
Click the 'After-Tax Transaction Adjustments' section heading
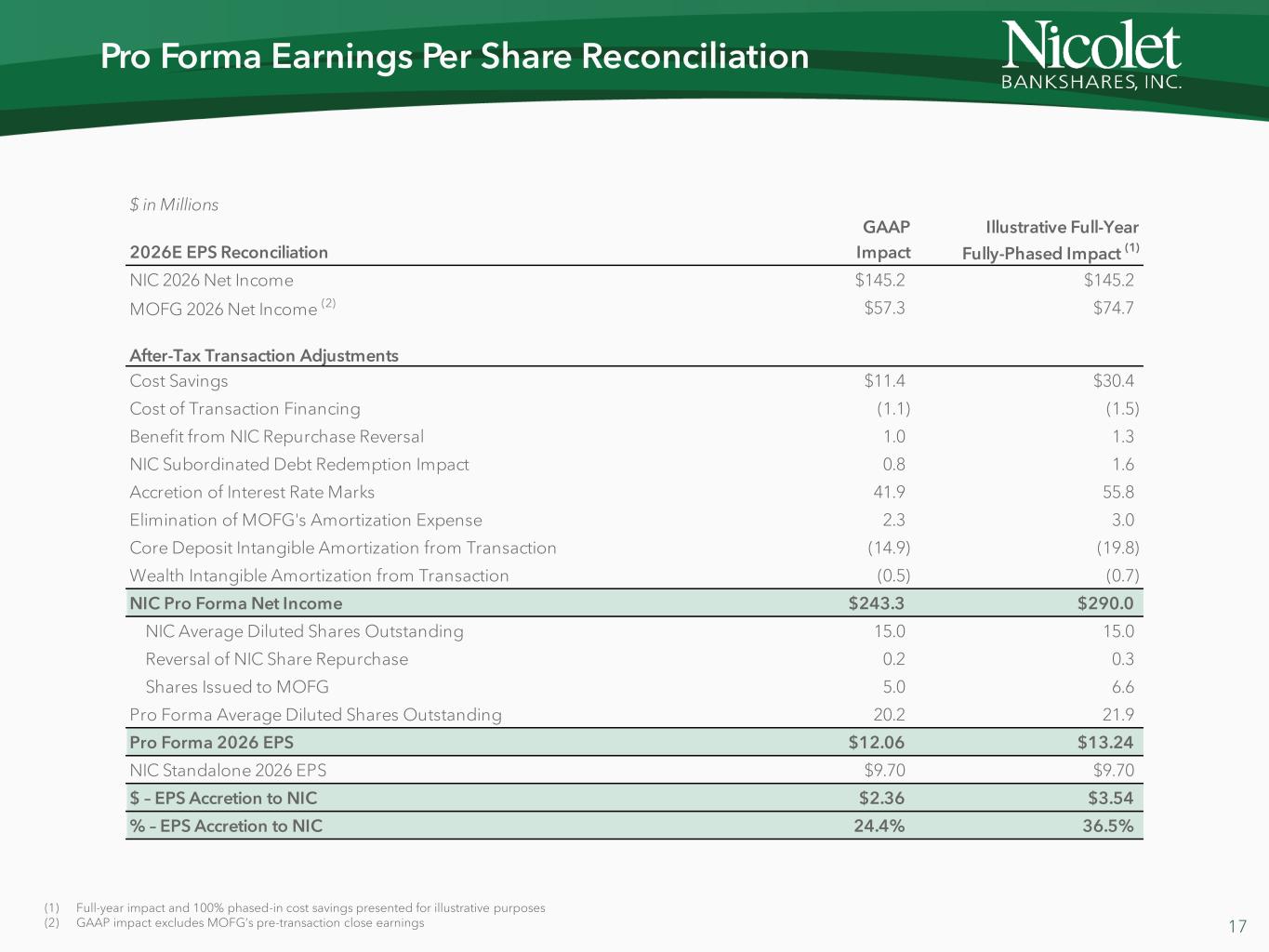[x=264, y=355]
